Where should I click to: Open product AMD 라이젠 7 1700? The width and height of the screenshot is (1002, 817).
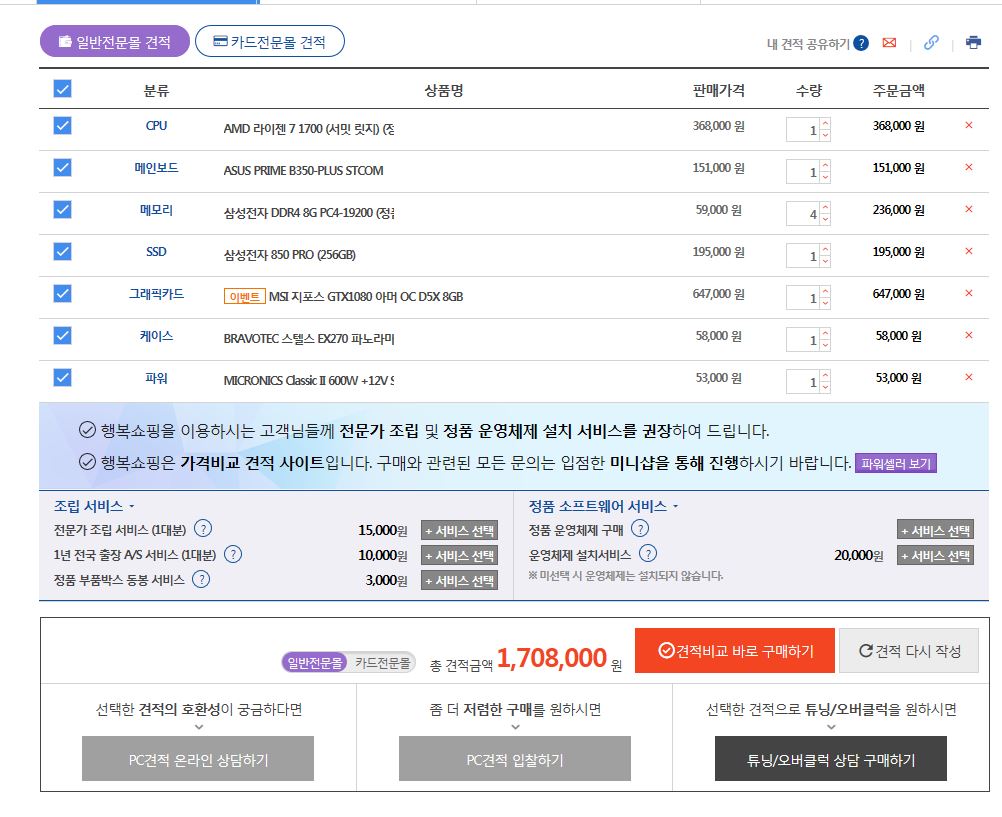[309, 128]
